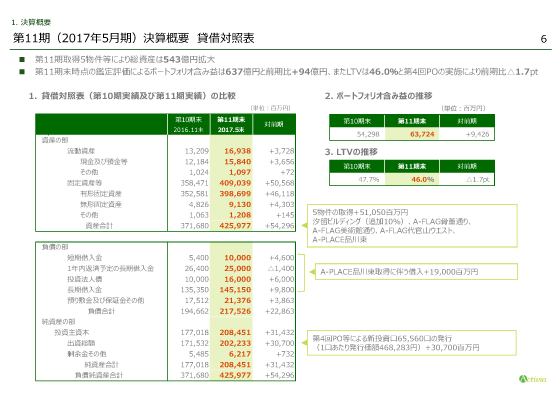
Task: Click row label '1年内返済予定の長期借入金'
Action: [x=110, y=269]
